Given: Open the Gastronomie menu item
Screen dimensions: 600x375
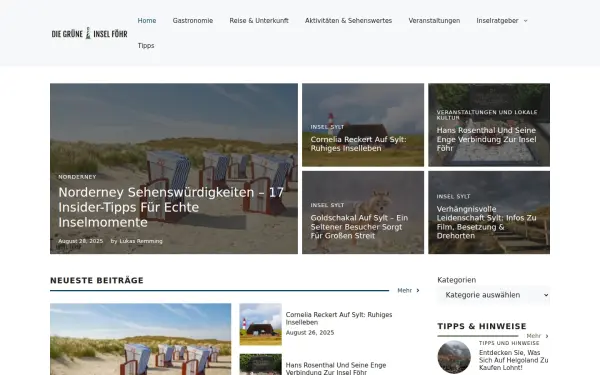Looking at the screenshot, I should point(193,21).
